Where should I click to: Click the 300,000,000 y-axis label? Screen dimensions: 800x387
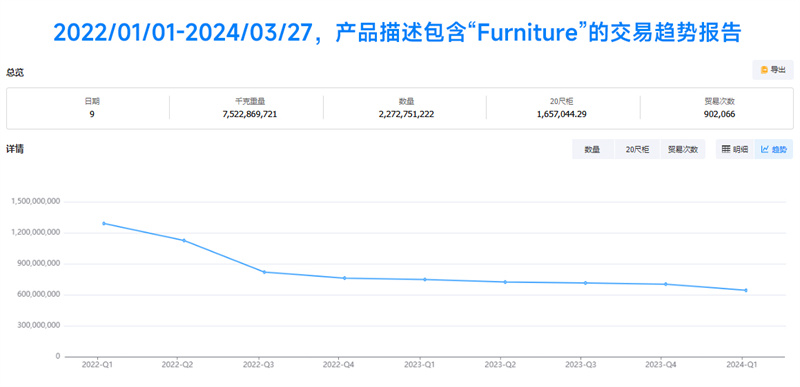[39, 325]
